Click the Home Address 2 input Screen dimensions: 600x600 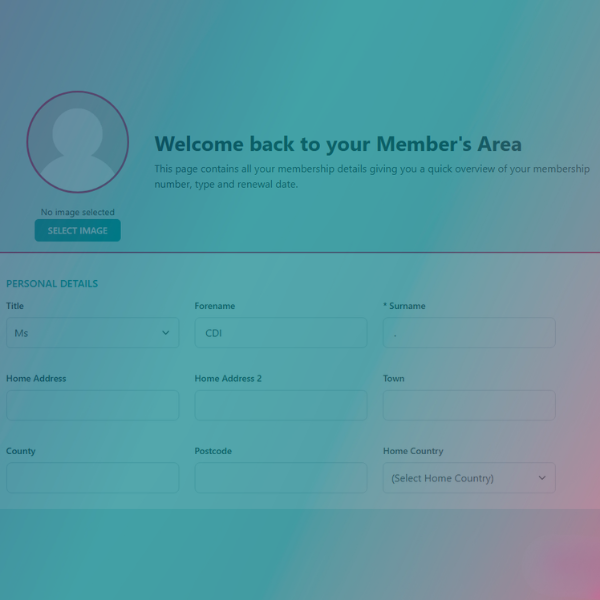[x=281, y=405]
